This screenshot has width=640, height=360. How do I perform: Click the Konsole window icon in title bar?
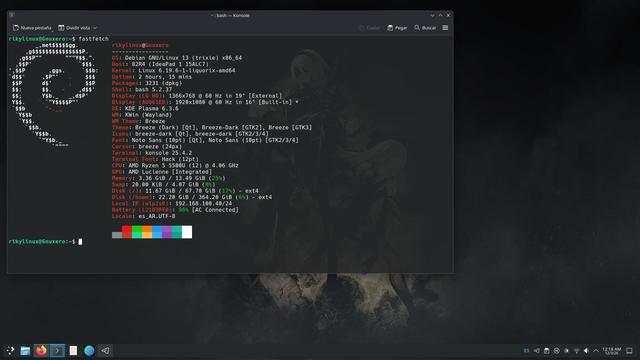pyautogui.click(x=12, y=15)
